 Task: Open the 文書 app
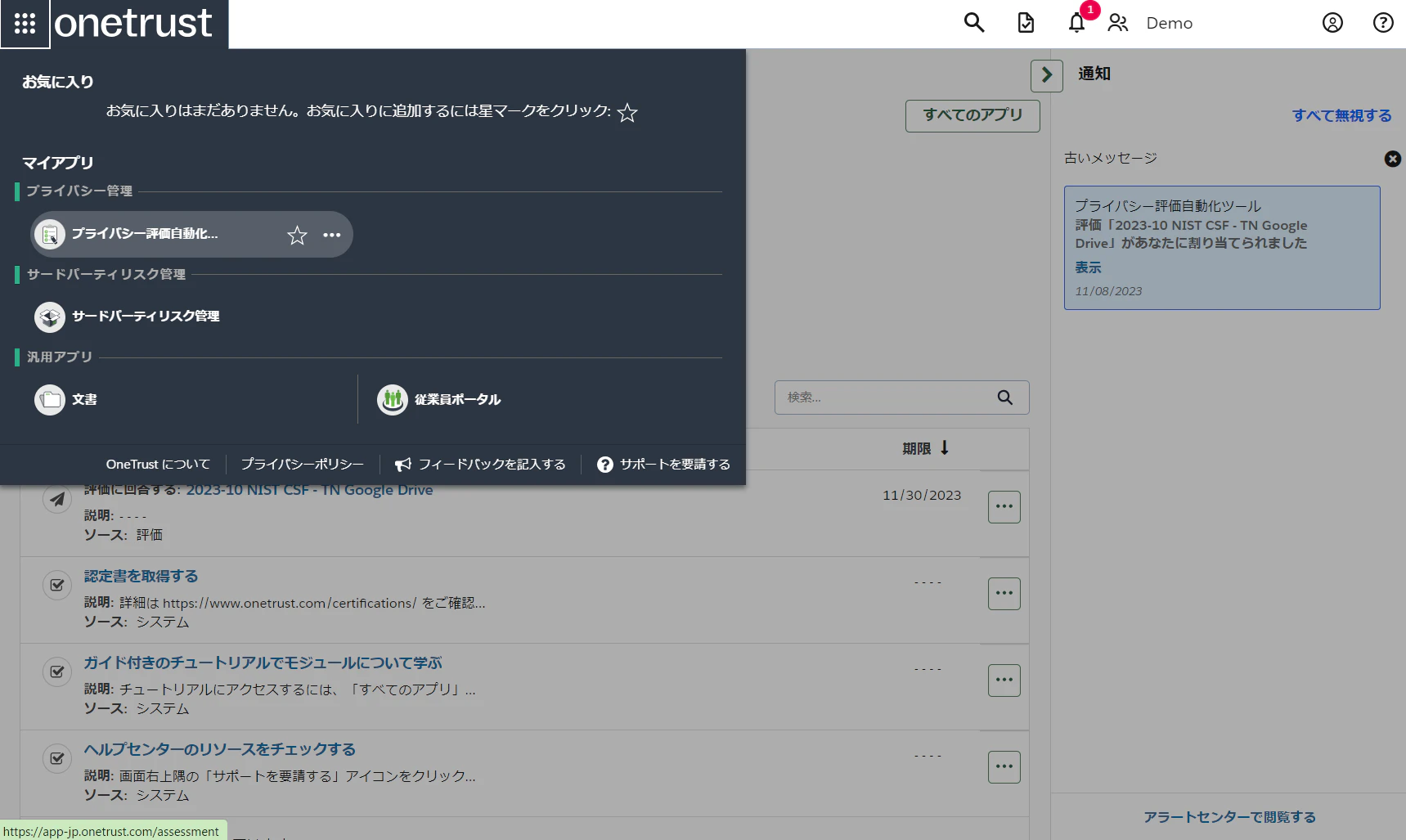click(x=84, y=400)
